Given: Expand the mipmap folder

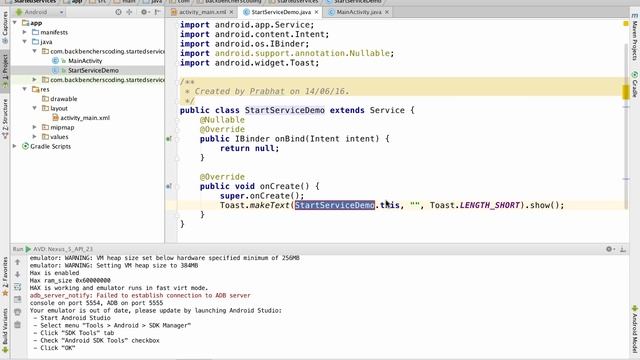Looking at the screenshot, I should pyautogui.click(x=35, y=127).
